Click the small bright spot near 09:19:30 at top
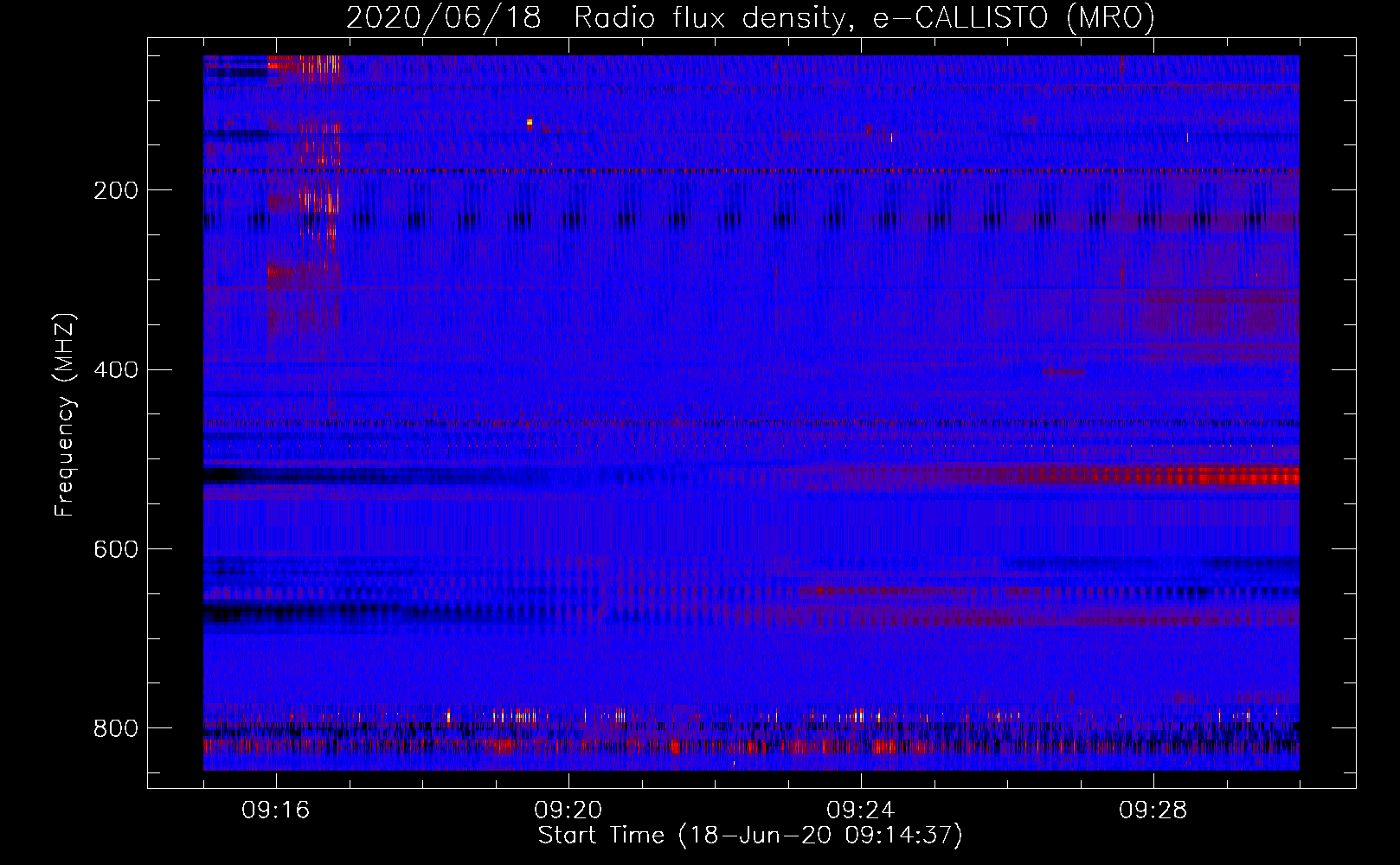The image size is (1400, 865). (530, 123)
